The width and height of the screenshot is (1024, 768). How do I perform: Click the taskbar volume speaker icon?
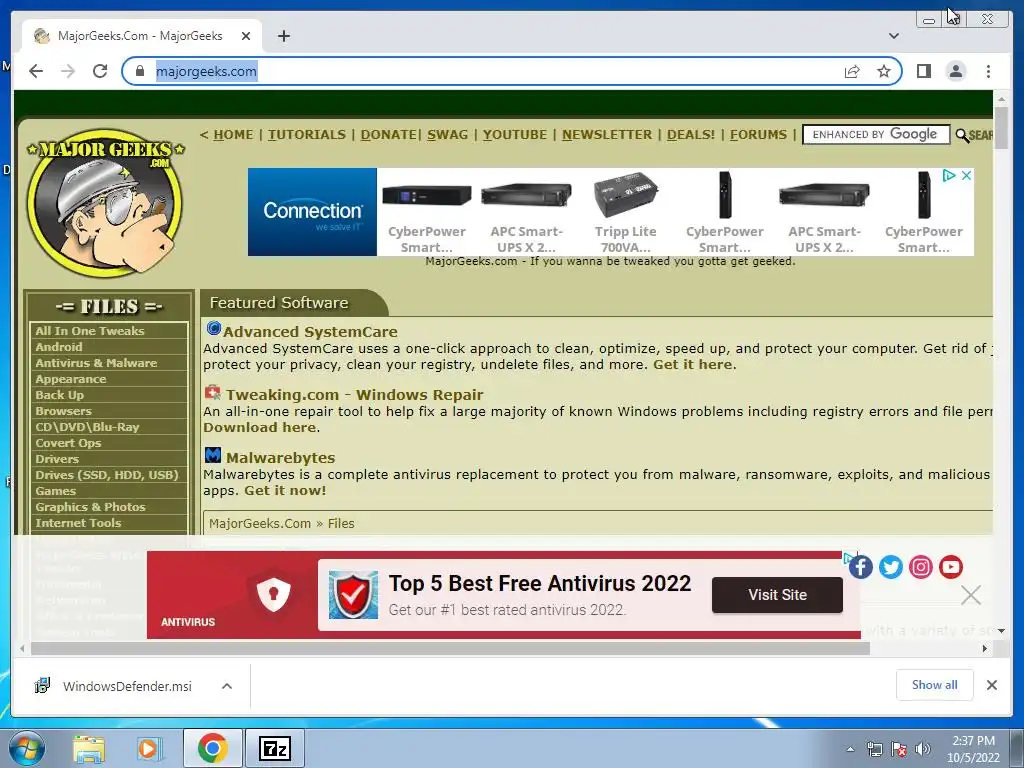[923, 749]
